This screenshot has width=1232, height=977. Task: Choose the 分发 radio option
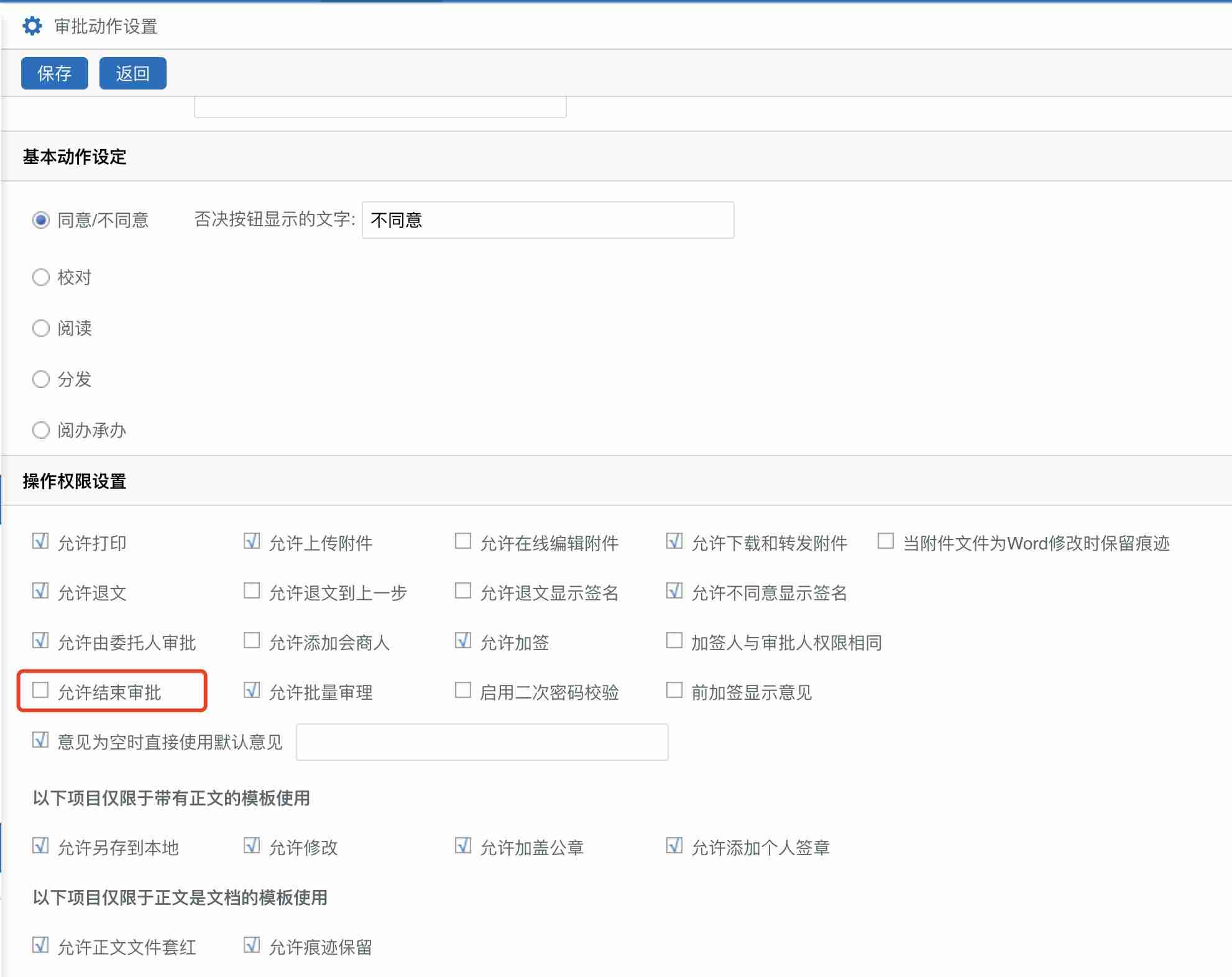[41, 379]
